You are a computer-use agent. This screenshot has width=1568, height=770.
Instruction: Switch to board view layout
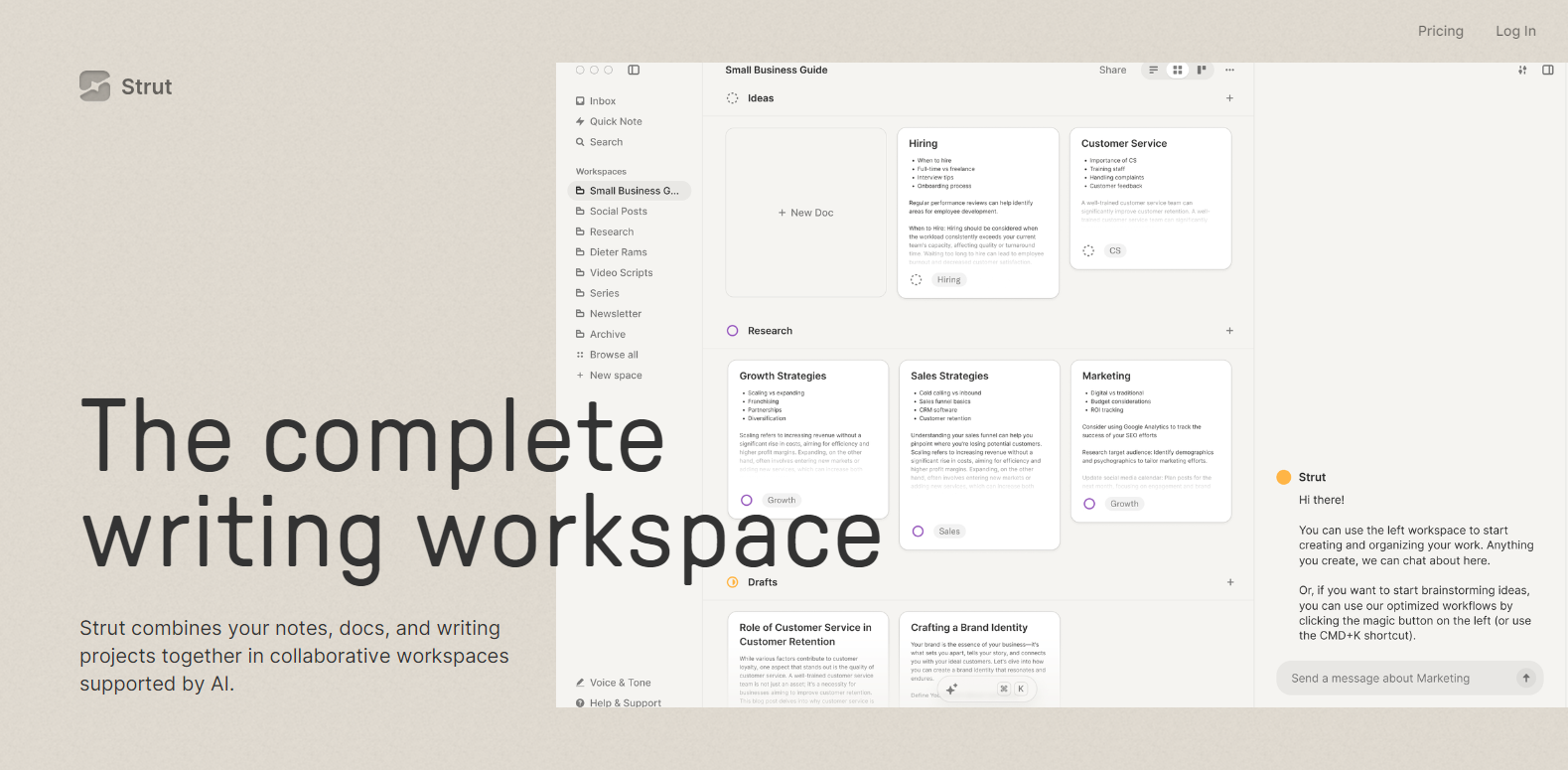(1202, 70)
